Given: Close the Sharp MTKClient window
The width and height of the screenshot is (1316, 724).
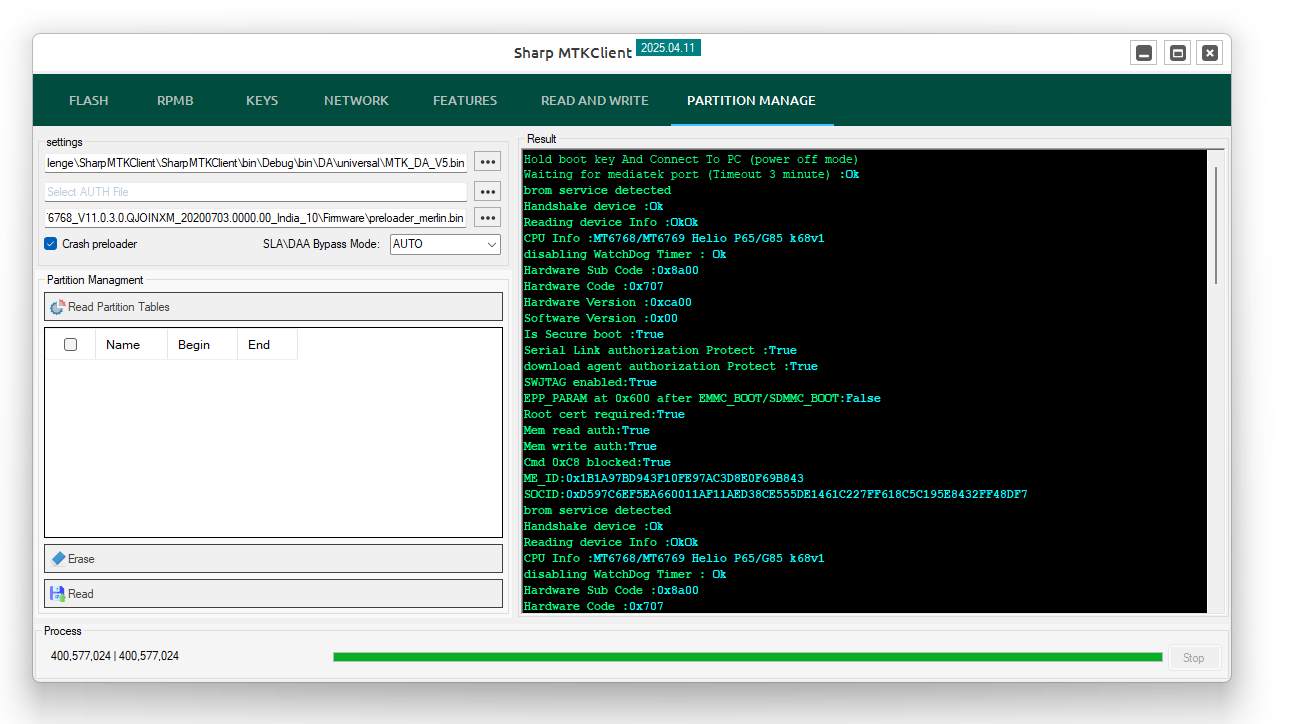Looking at the screenshot, I should pos(1210,53).
